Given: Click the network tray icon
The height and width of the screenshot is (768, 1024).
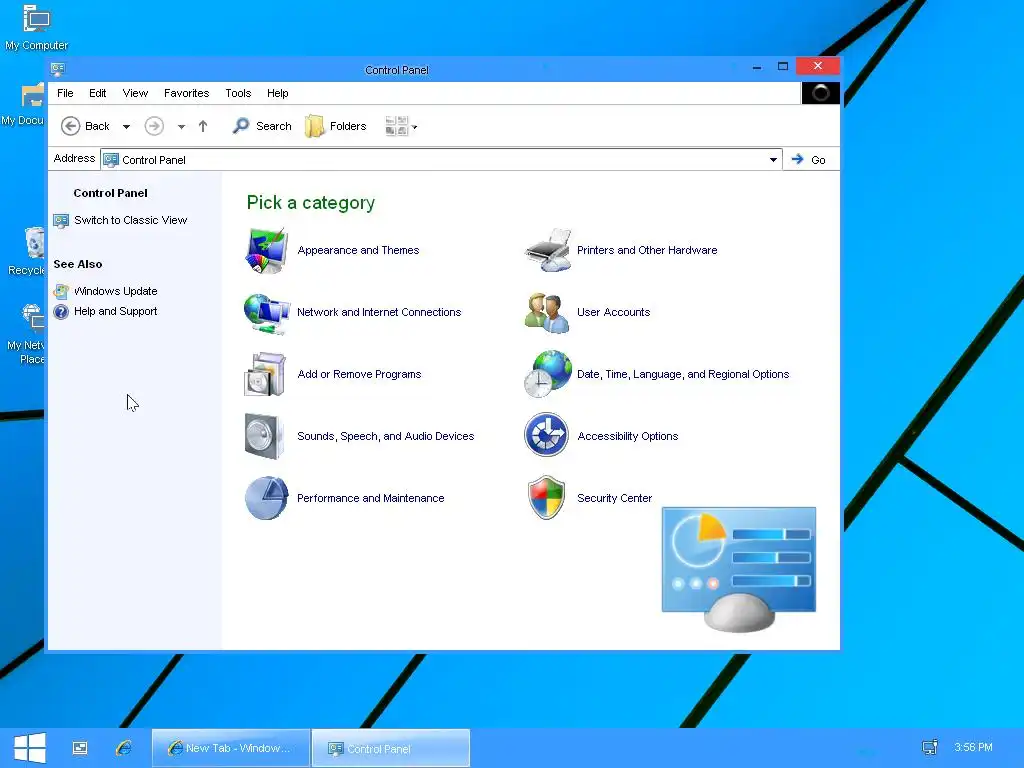Looking at the screenshot, I should 930,747.
